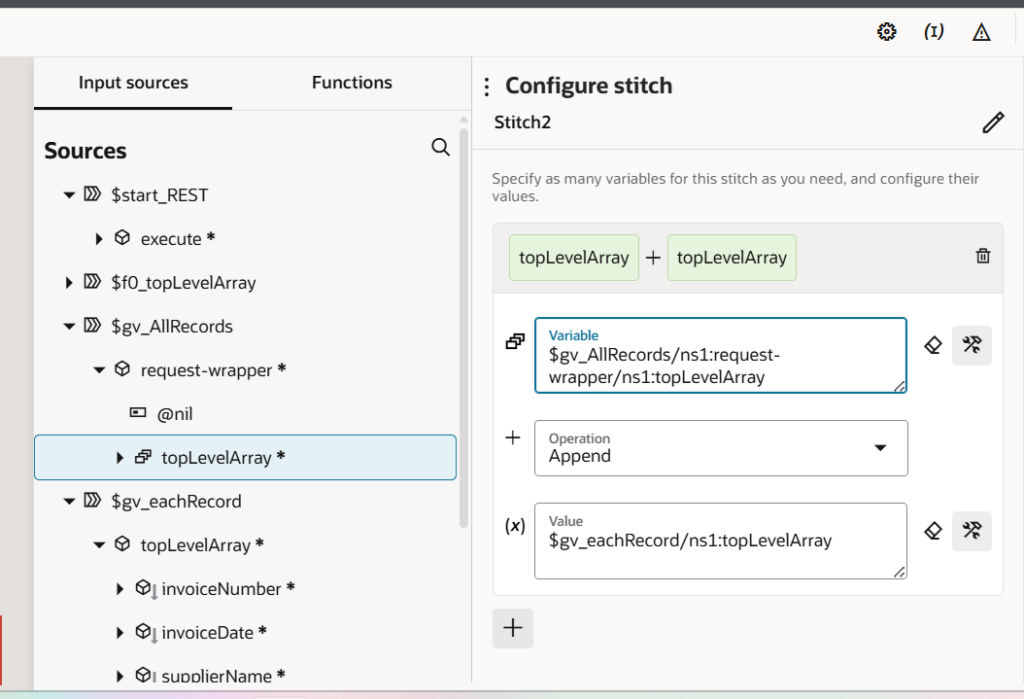Click the plus button to add variable
Image resolution: width=1024 pixels, height=699 pixels.
click(513, 628)
